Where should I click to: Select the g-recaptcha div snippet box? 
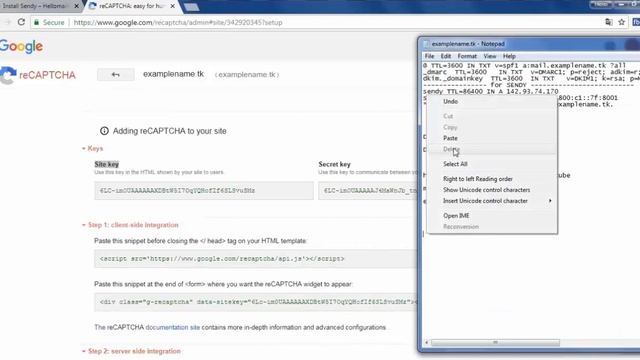pyautogui.click(x=256, y=302)
